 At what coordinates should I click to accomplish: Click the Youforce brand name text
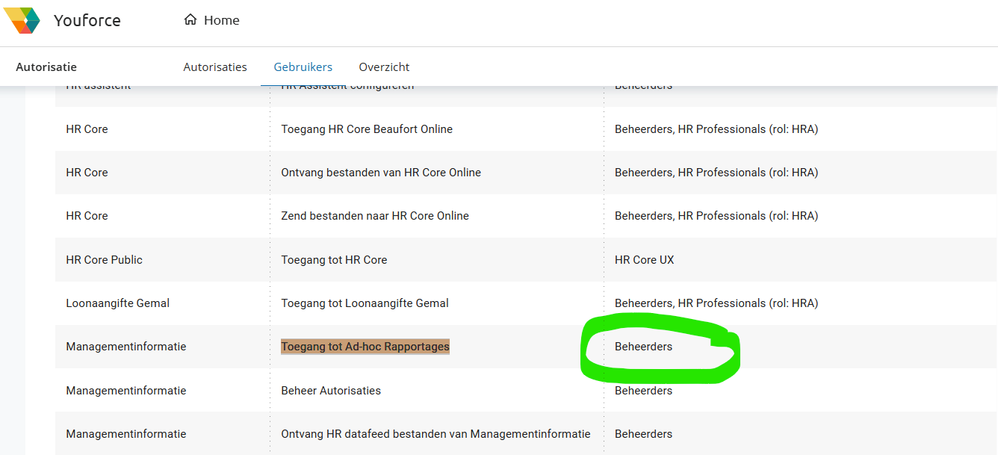[87, 20]
